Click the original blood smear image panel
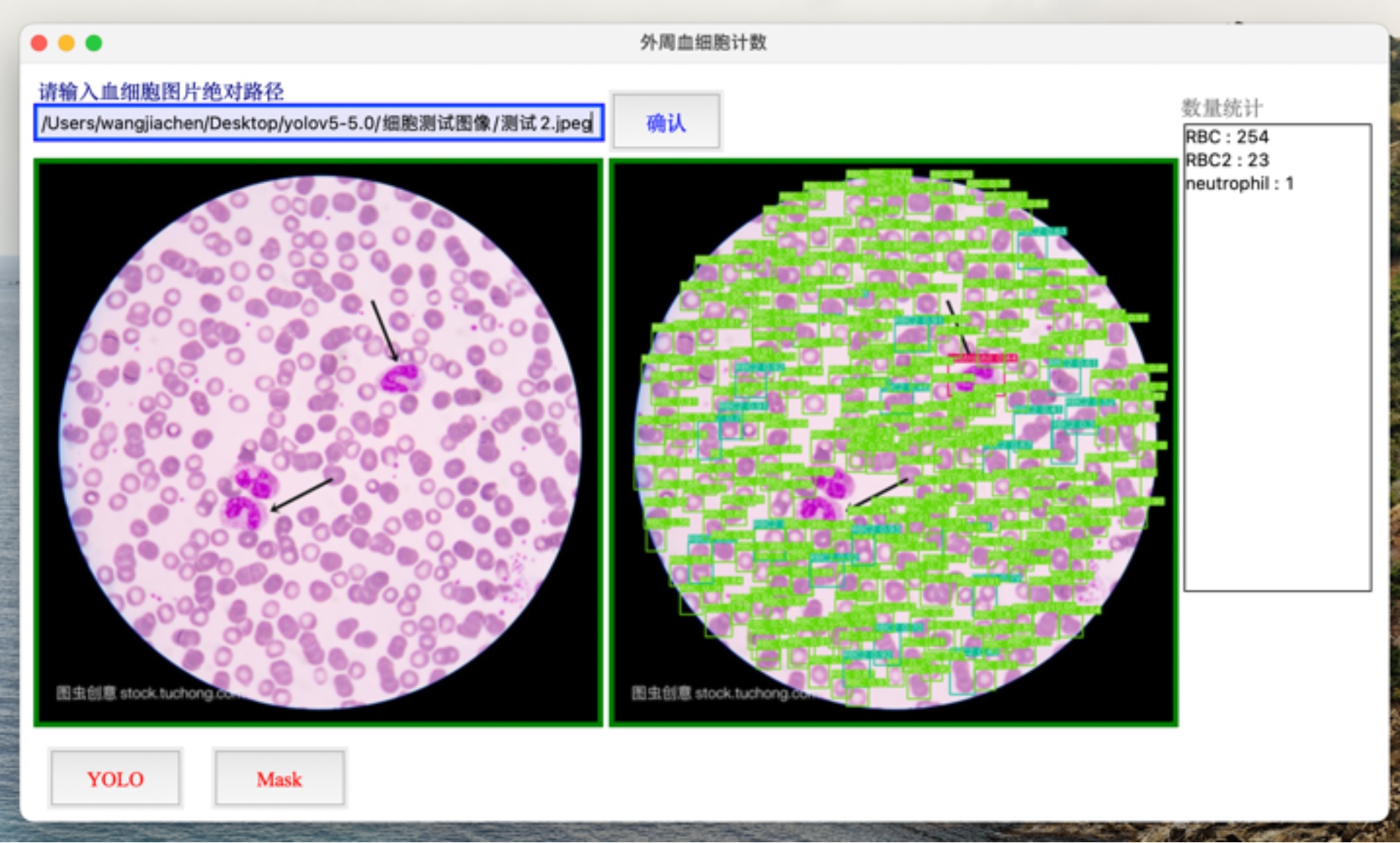1400x843 pixels. coord(318,442)
